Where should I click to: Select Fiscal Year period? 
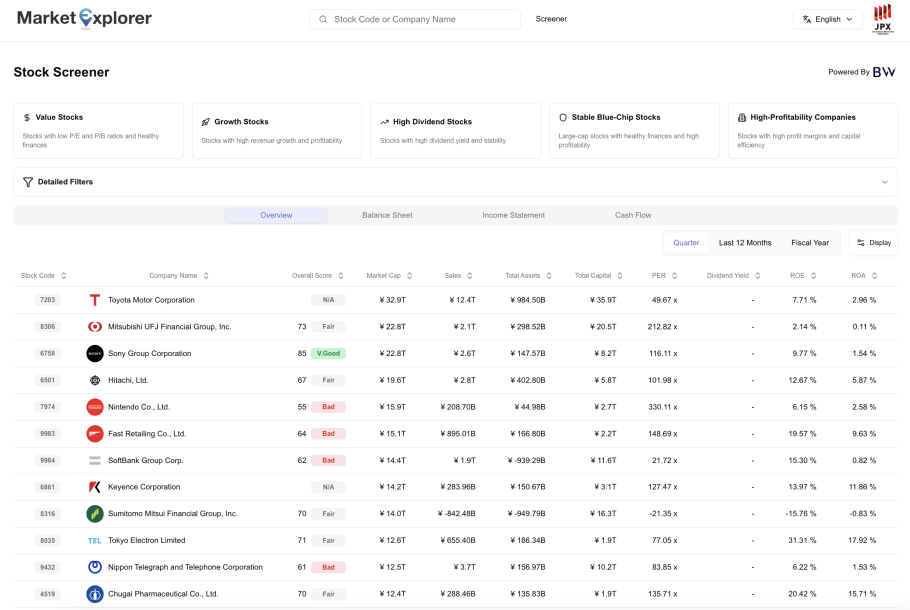coord(810,243)
